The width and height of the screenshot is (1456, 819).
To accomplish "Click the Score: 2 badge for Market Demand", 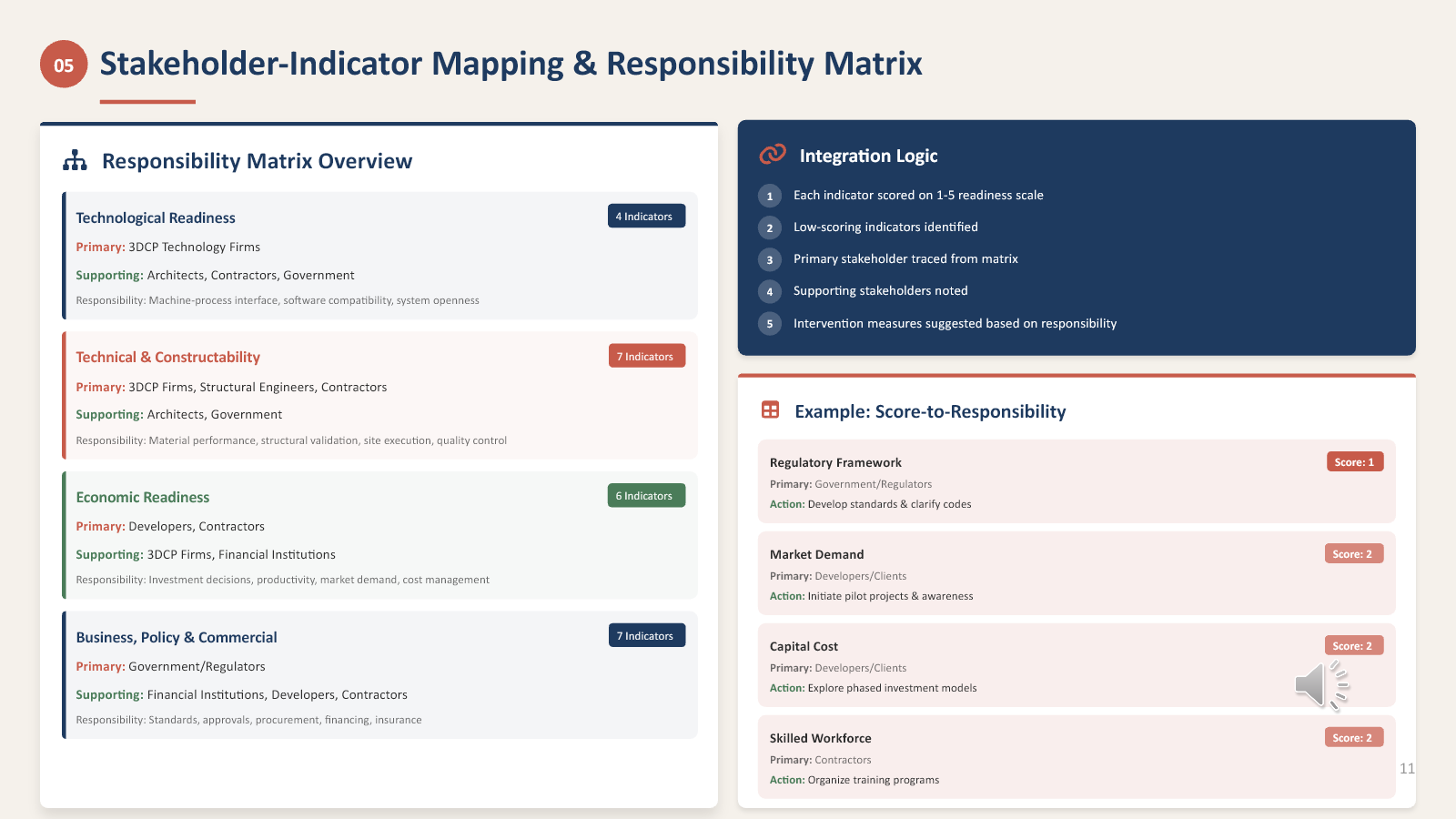I will click(1354, 553).
